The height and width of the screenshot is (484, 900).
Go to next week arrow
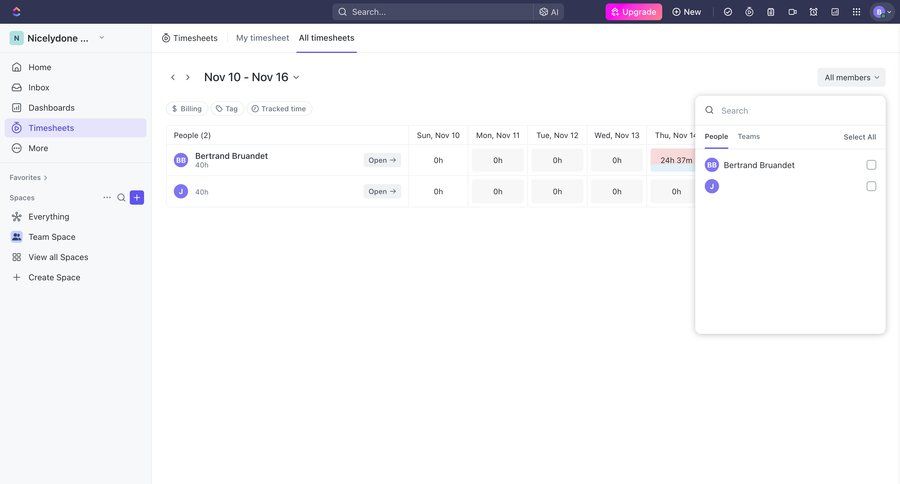(x=188, y=77)
